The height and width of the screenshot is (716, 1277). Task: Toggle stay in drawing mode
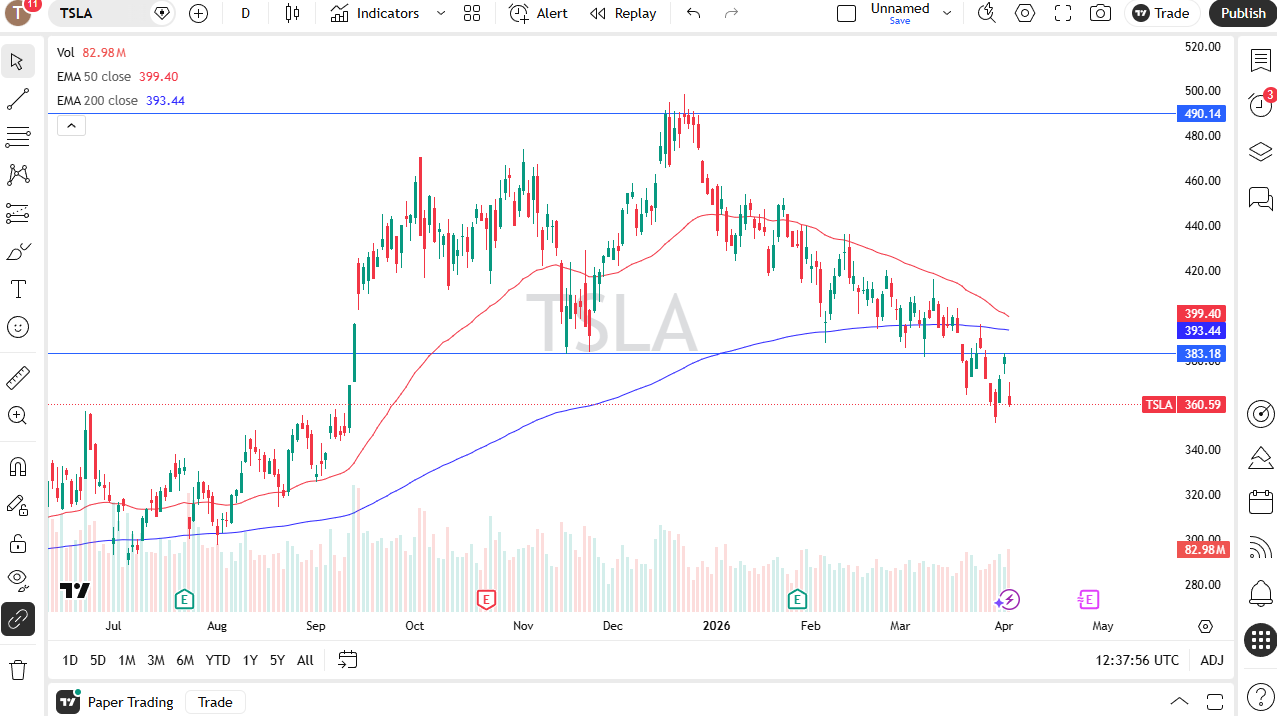coord(17,505)
